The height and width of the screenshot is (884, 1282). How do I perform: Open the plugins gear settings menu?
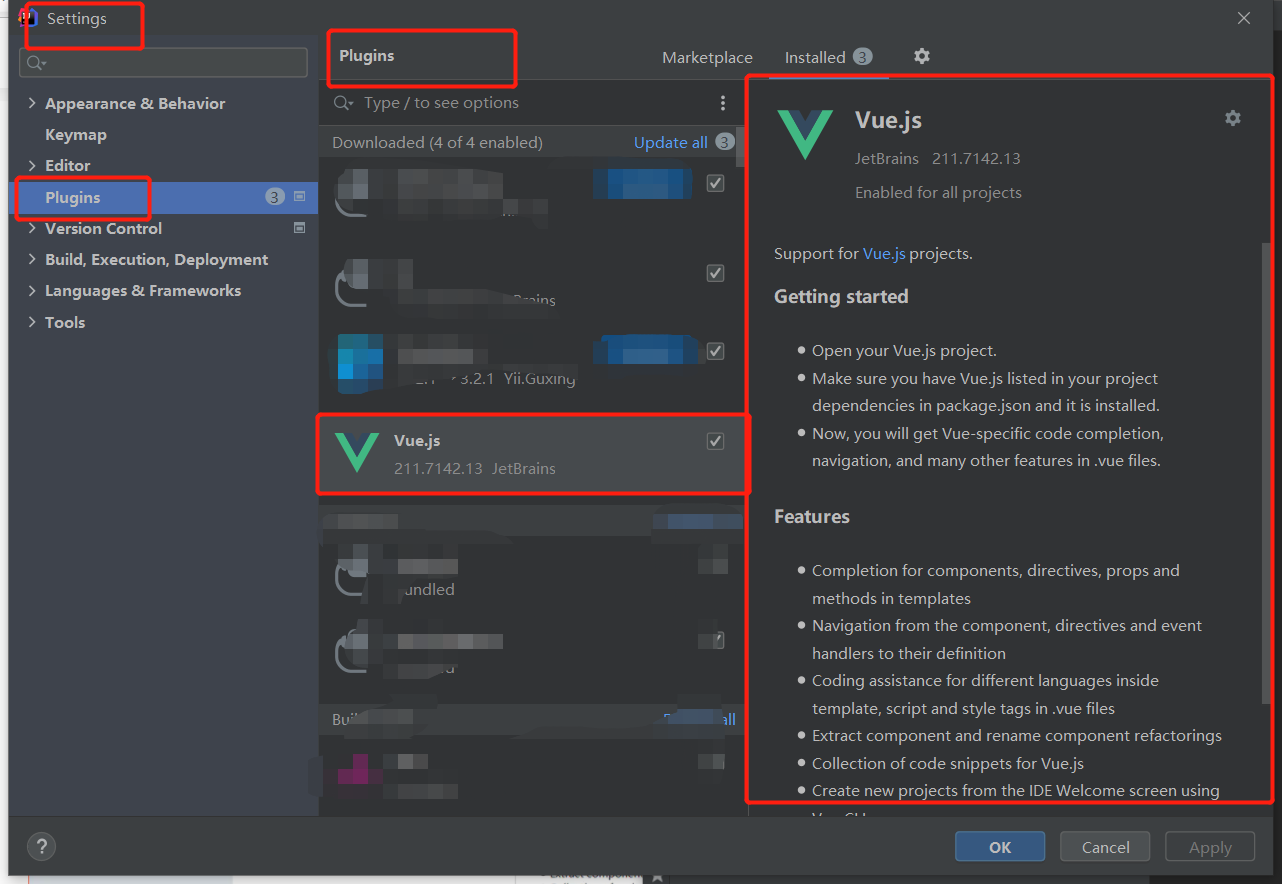click(x=922, y=56)
